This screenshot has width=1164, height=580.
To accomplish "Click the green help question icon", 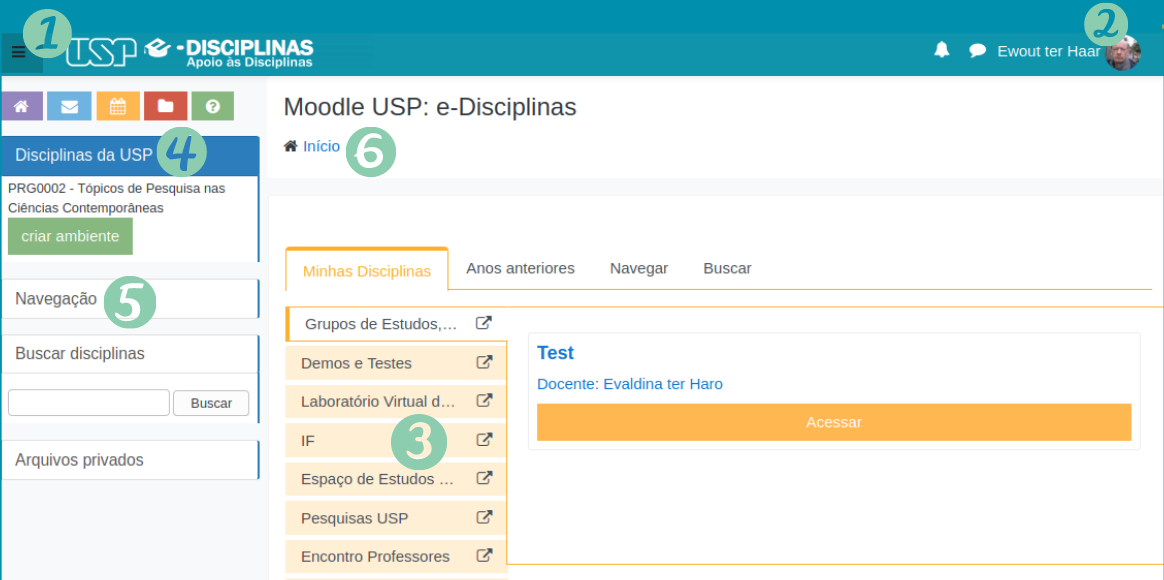I will (x=213, y=106).
